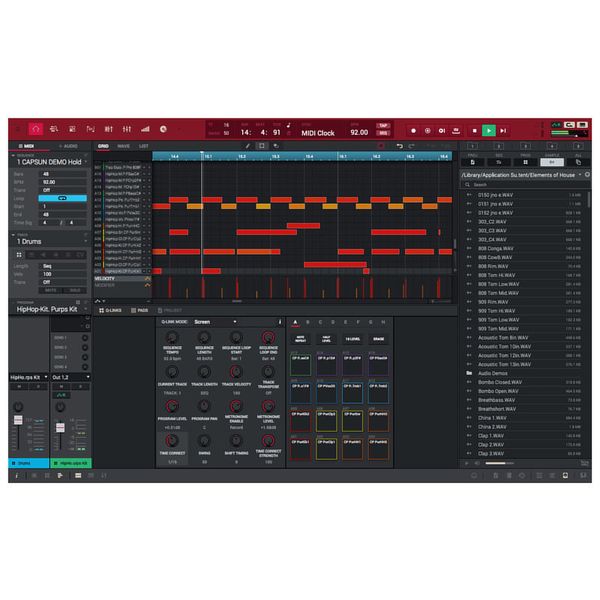Select the China 1.WAV file

coord(524,418)
